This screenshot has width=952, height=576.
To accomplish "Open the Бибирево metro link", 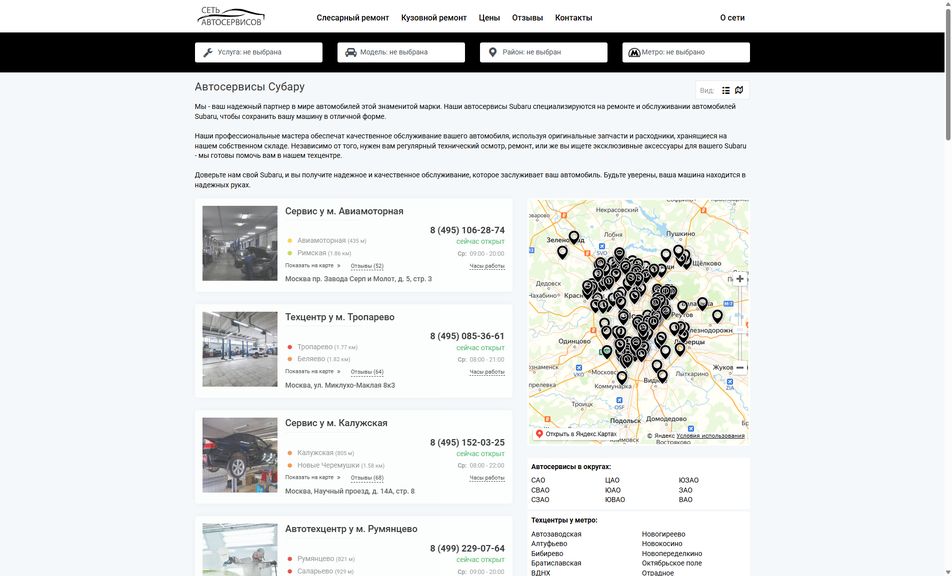I will coord(547,554).
